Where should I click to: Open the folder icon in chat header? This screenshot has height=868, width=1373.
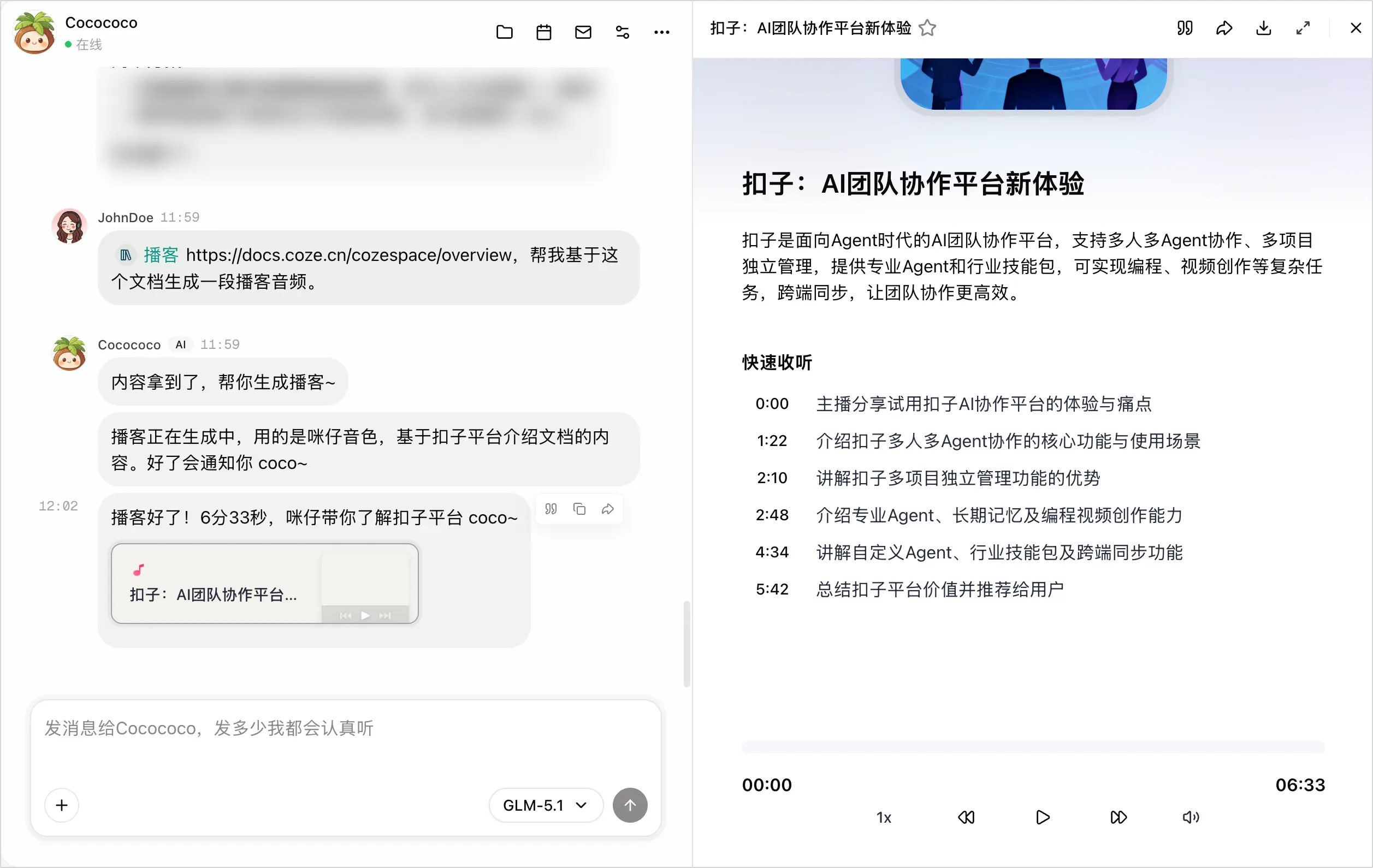click(504, 32)
